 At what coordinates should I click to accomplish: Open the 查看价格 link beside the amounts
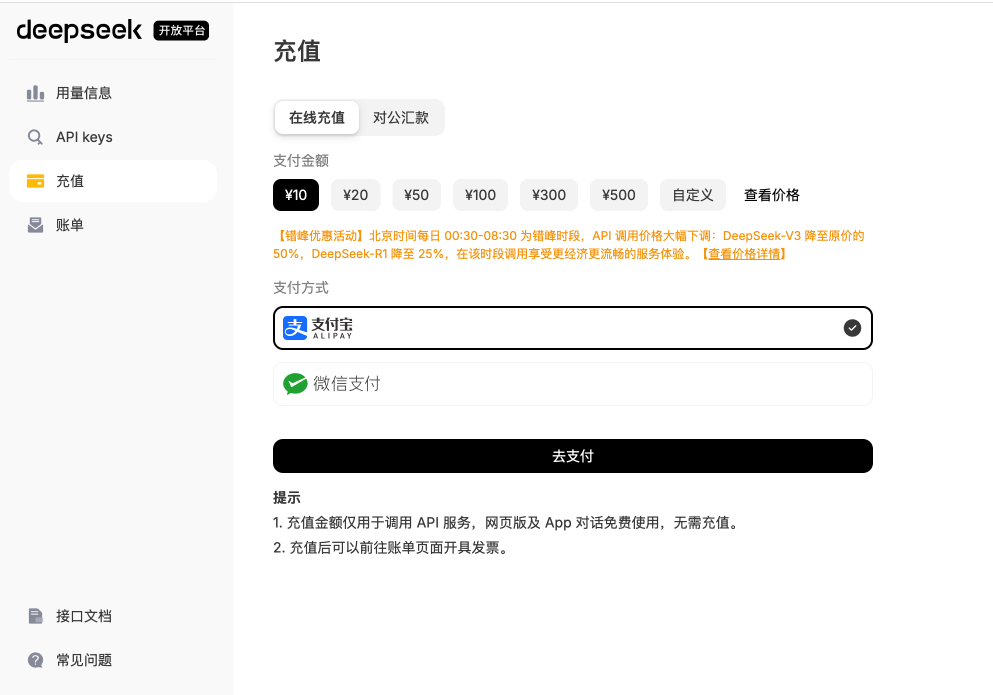pos(771,195)
